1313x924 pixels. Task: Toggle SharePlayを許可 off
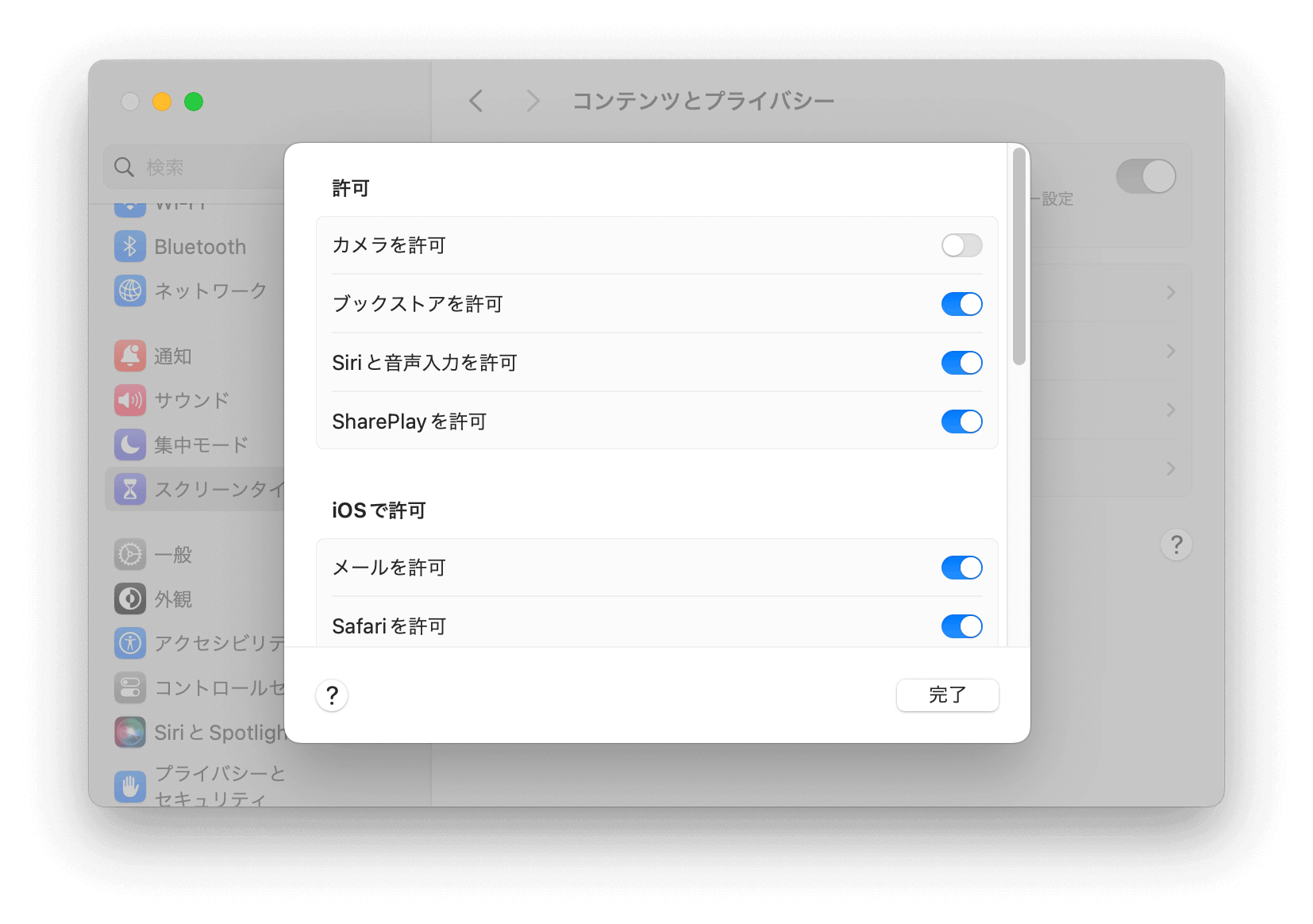[x=961, y=422]
